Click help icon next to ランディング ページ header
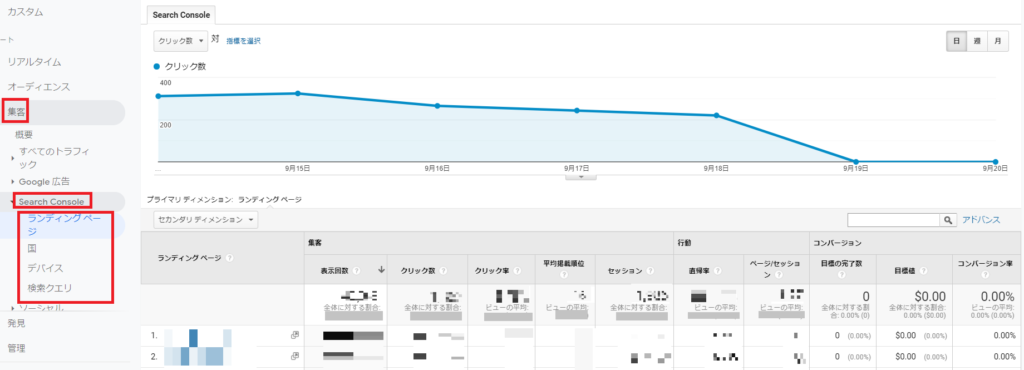This screenshot has height=370, width=1024. pos(229,258)
